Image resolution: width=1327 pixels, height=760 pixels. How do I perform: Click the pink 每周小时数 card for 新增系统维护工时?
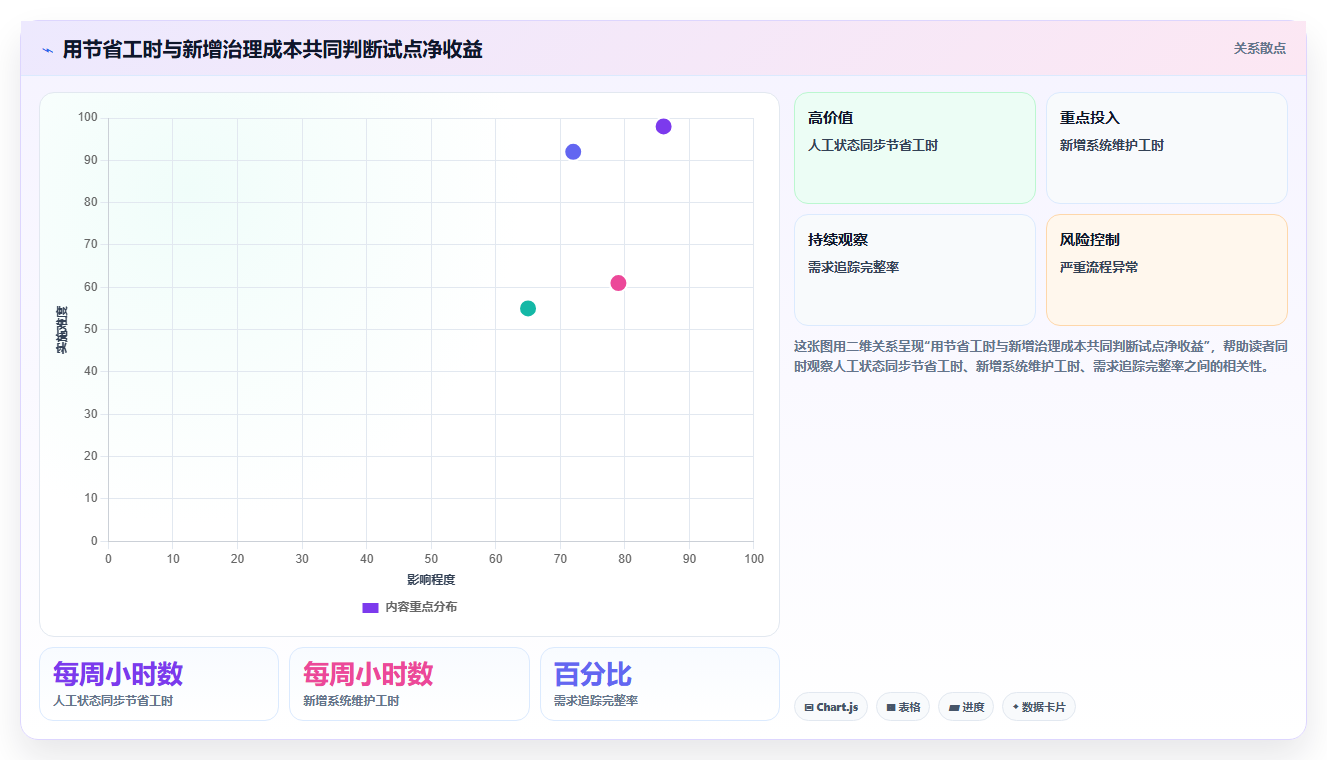(409, 684)
